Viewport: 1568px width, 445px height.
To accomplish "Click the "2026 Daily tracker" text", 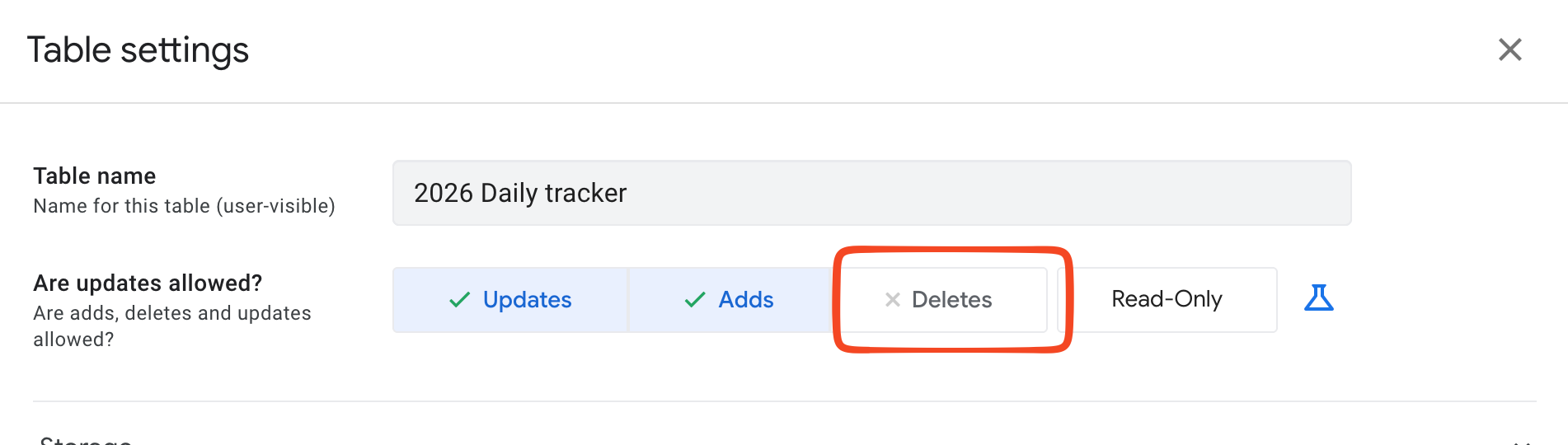I will [520, 193].
